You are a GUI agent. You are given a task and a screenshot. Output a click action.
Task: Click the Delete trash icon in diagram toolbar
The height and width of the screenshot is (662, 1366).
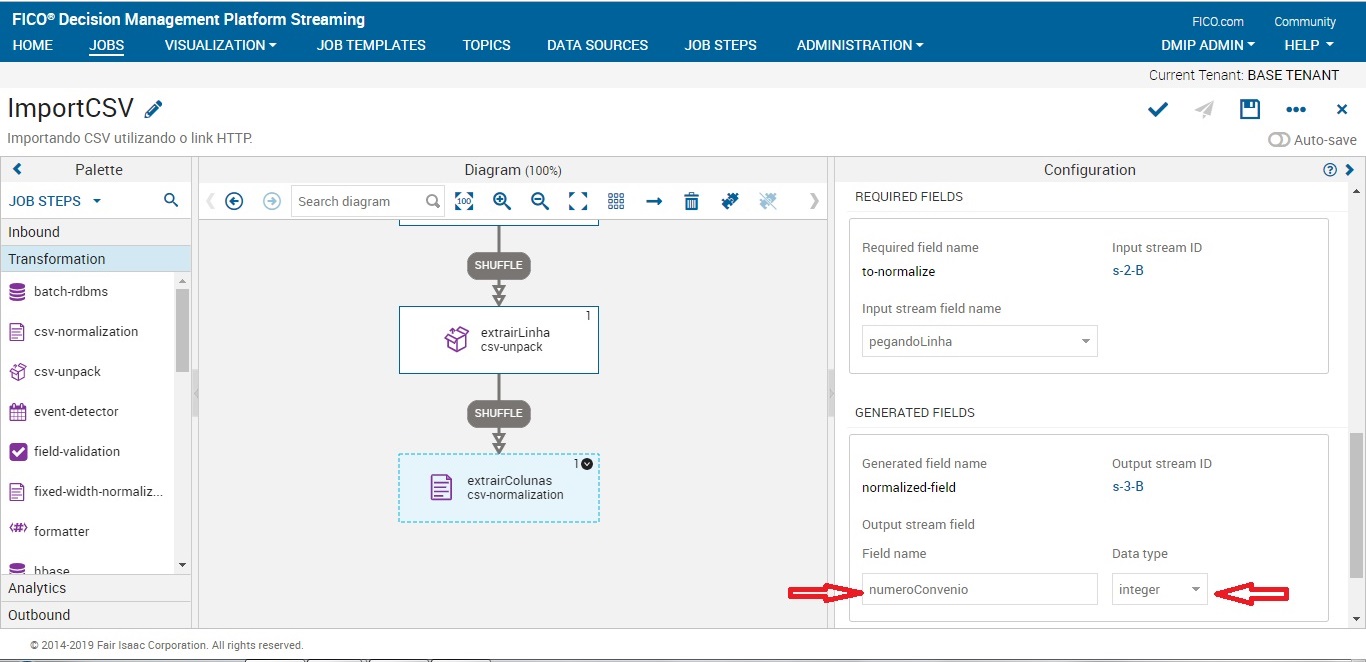(691, 201)
